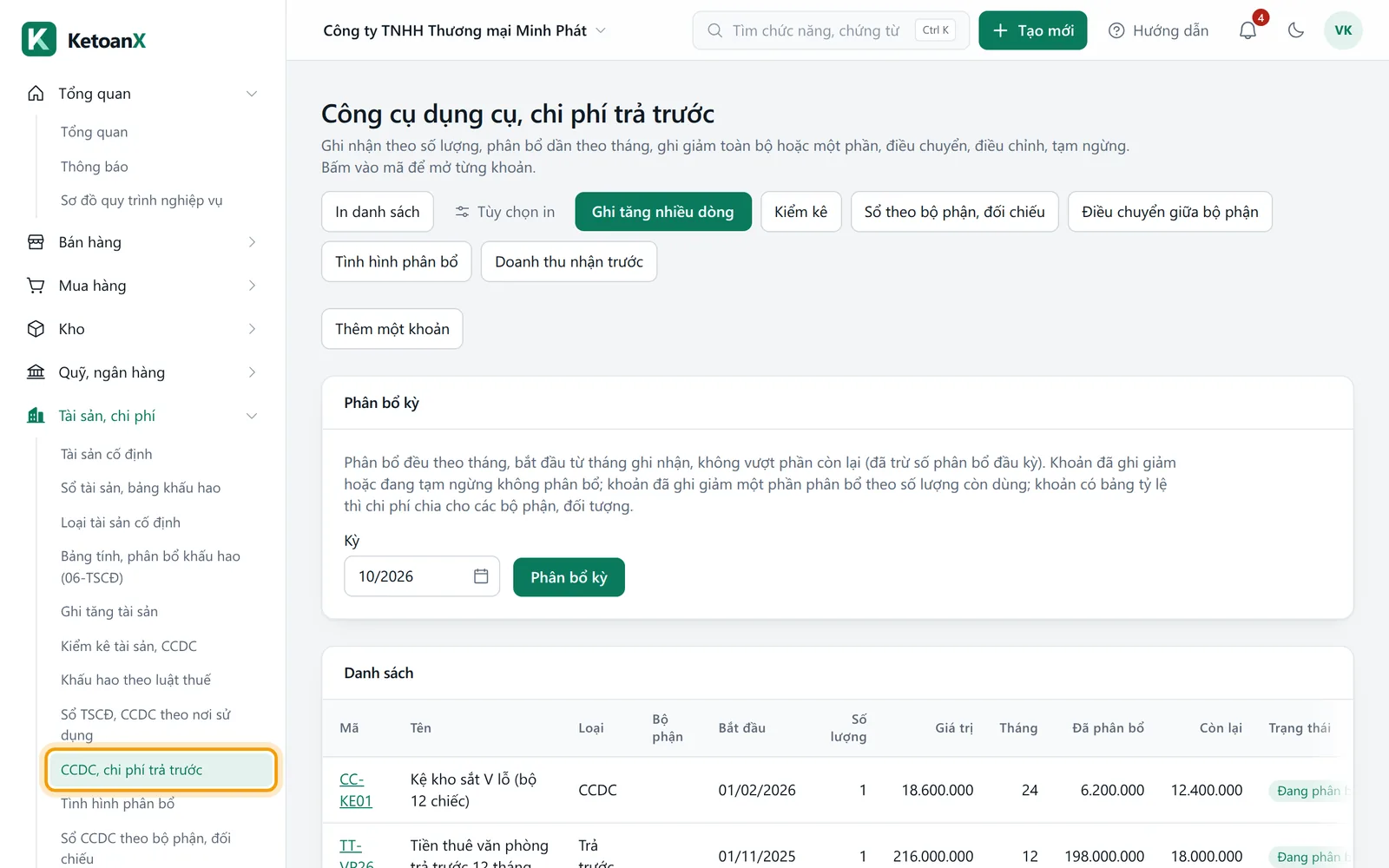This screenshot has width=1389, height=868.
Task: Click Ghi tăng nhiều dòng button
Action: tap(663, 212)
